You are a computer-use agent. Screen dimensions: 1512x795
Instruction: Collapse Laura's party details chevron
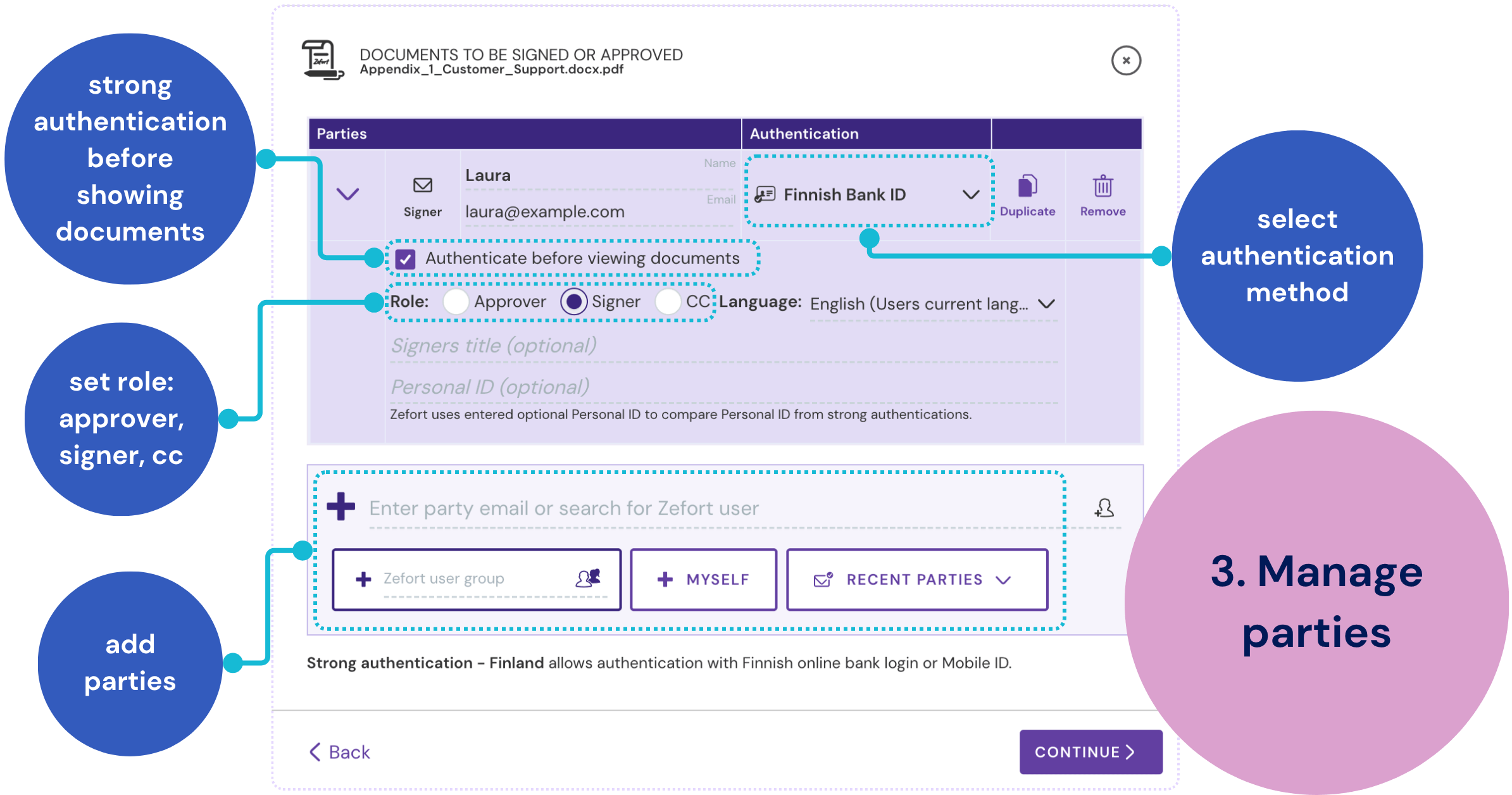click(x=347, y=194)
